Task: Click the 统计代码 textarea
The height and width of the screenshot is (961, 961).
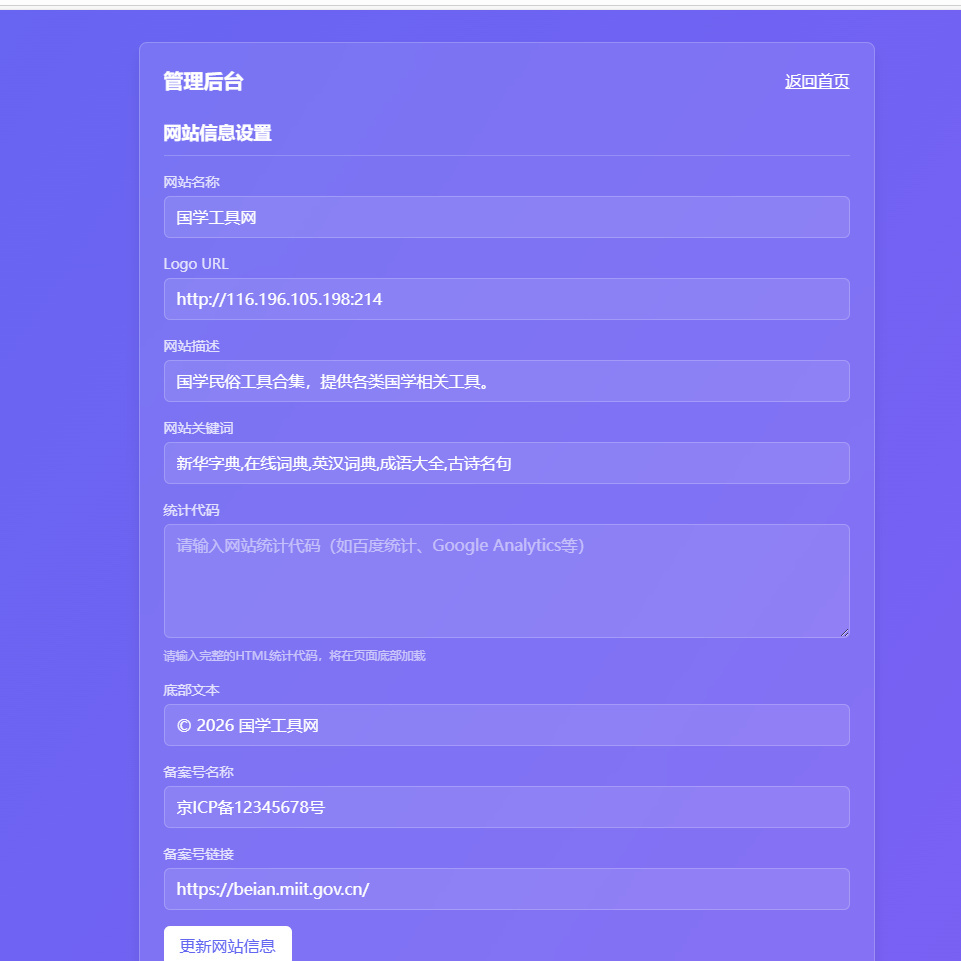Action: coord(506,581)
